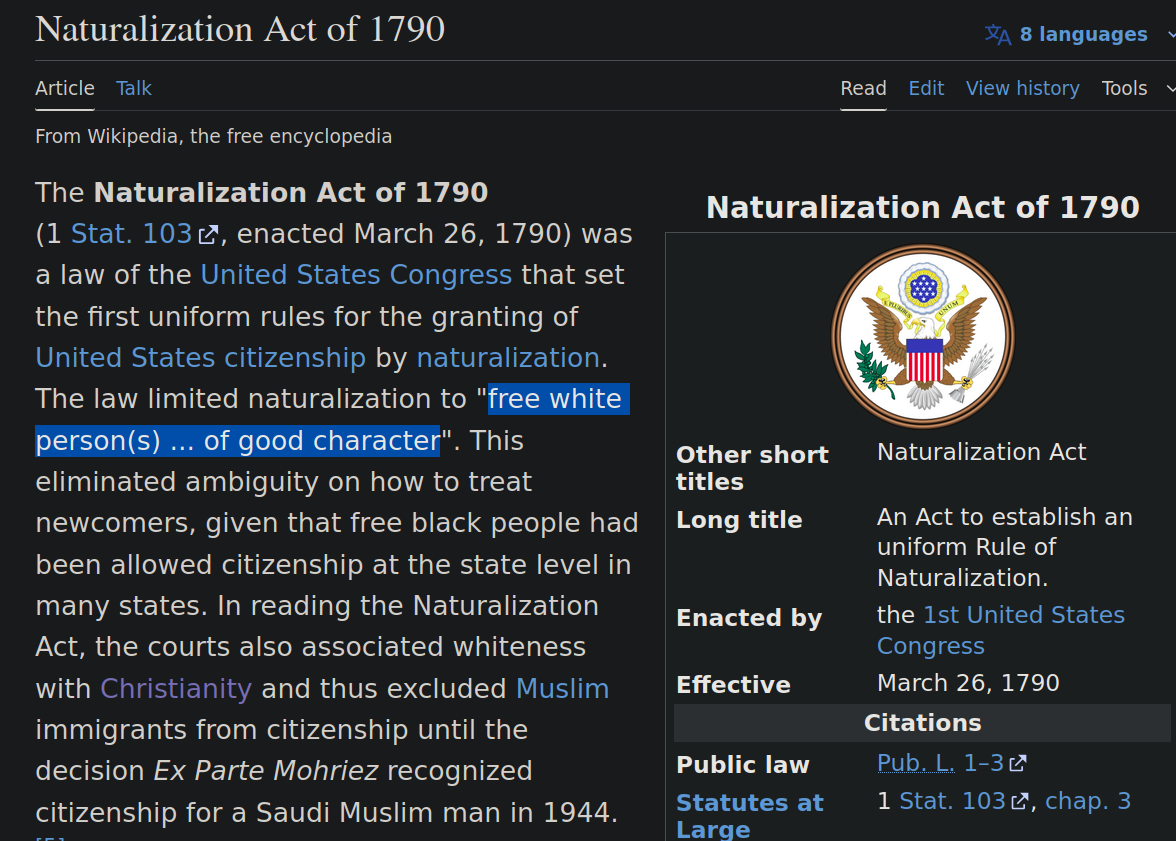Follow the 1–3 public law link
This screenshot has height=841, width=1176.
click(x=983, y=763)
